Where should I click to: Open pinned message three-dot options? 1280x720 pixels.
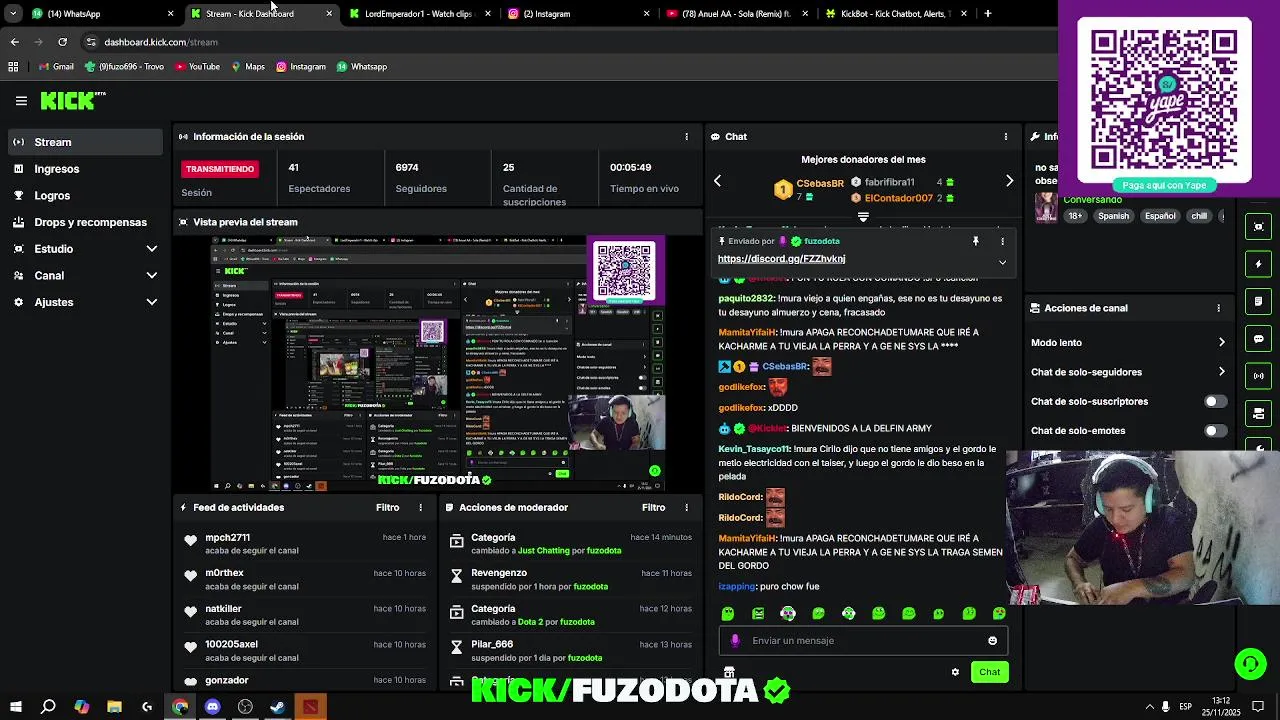coord(1002,241)
